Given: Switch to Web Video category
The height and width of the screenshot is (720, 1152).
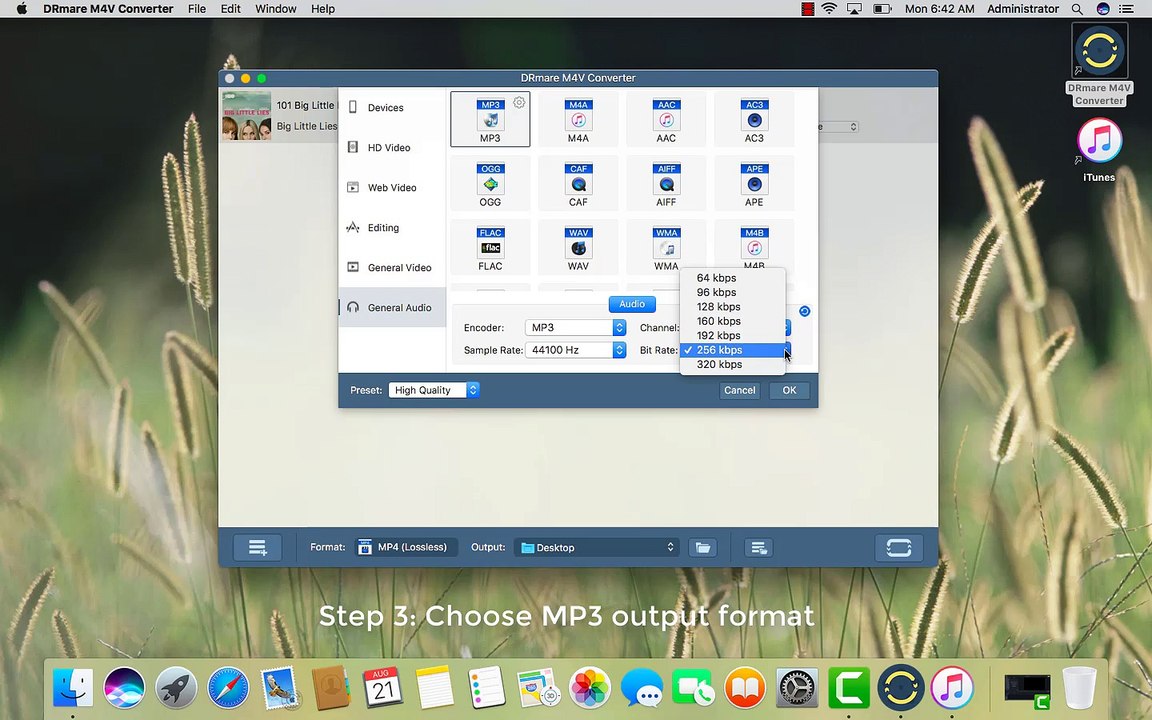Looking at the screenshot, I should [x=392, y=187].
